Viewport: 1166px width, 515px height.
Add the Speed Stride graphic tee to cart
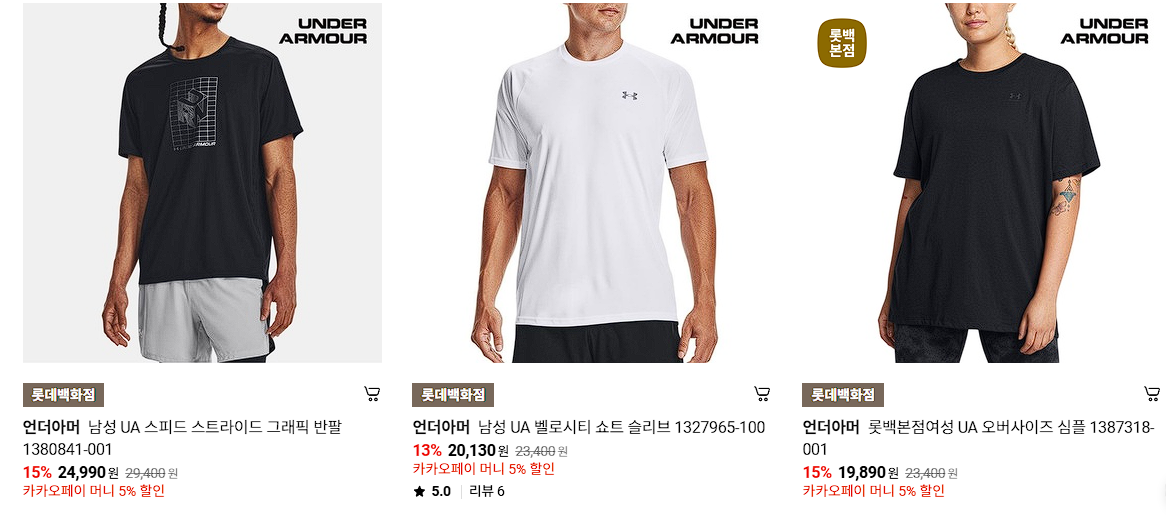tap(373, 394)
